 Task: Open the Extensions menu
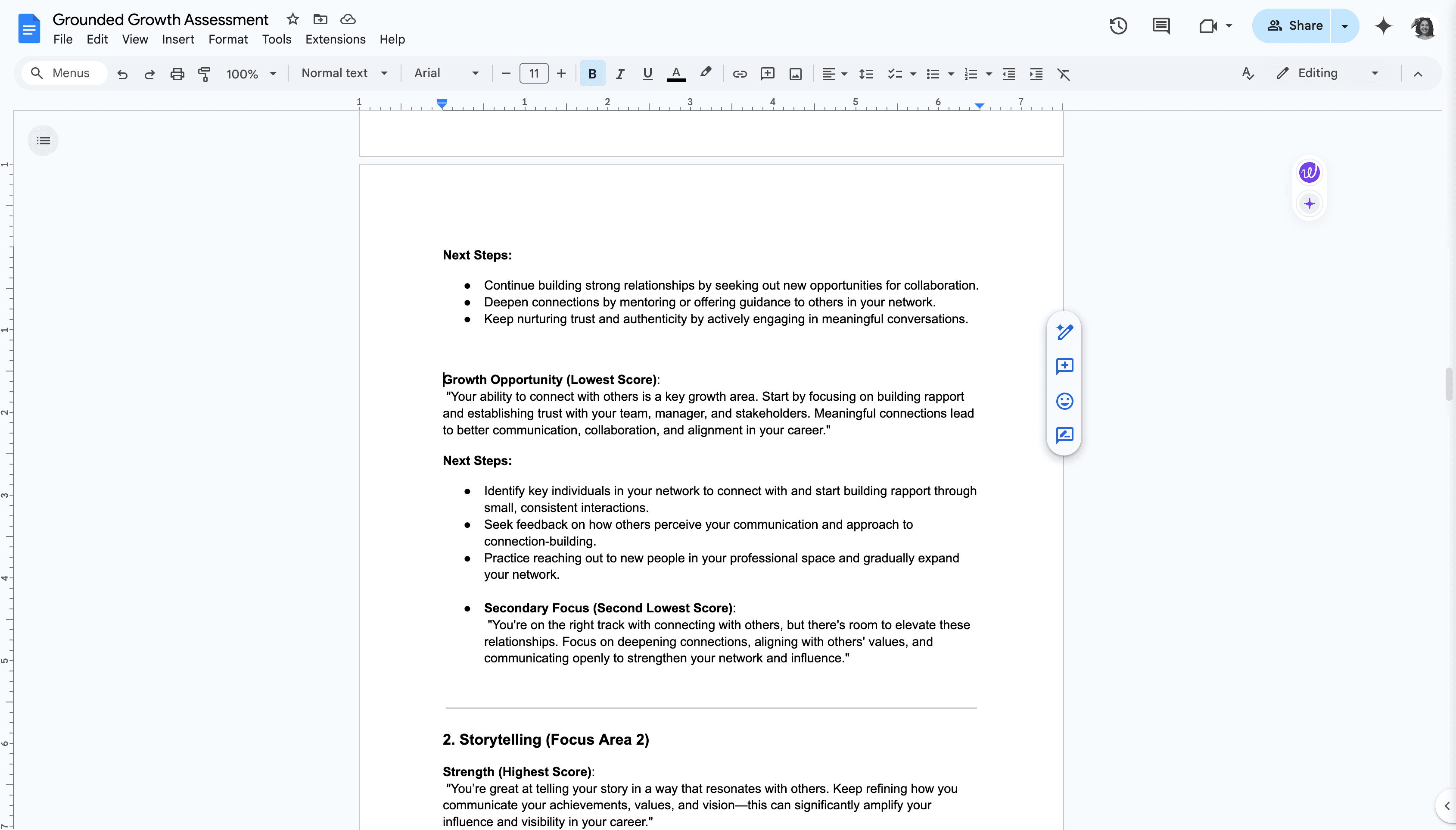point(335,39)
